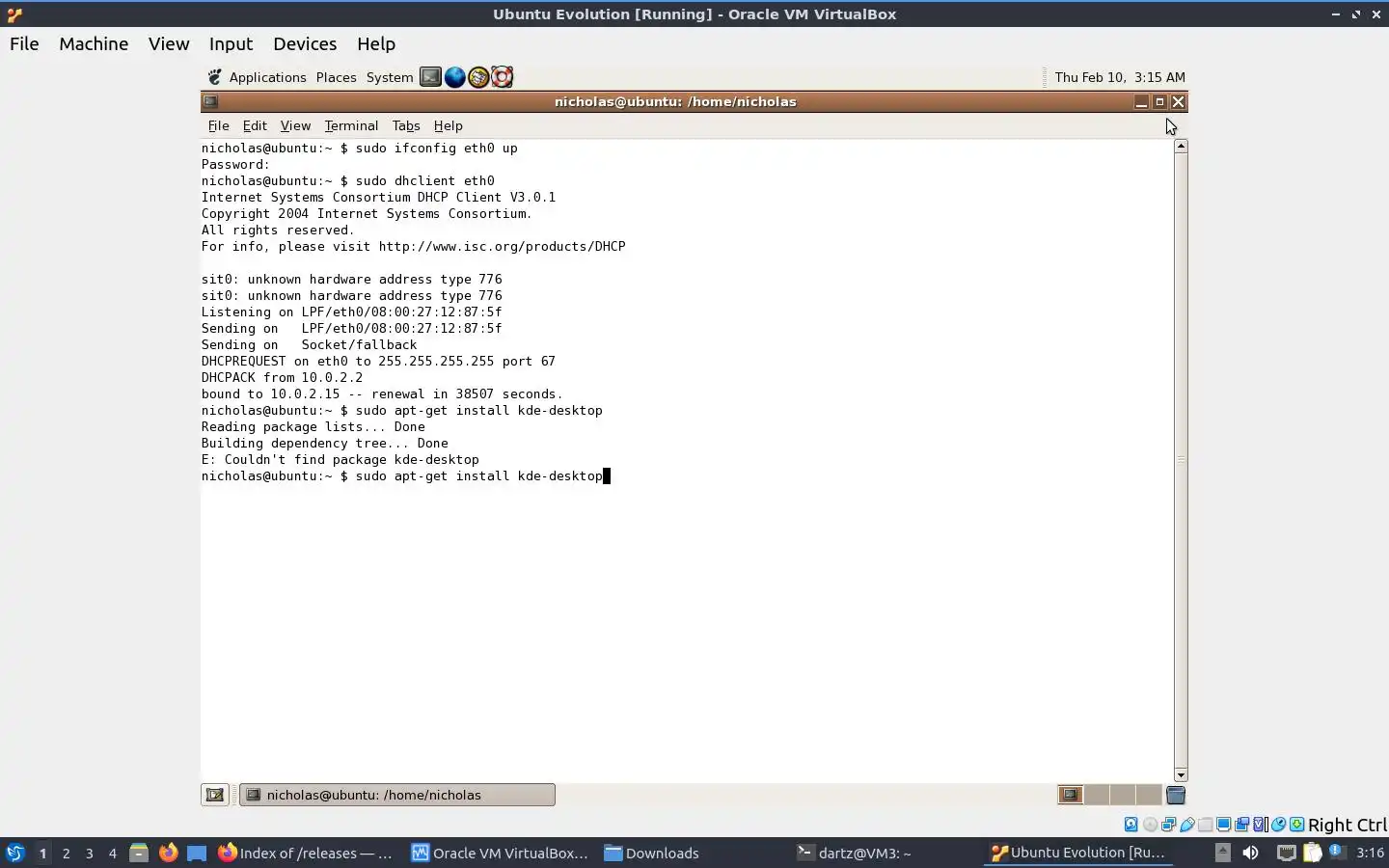Open the terminal's Edit menu
The width and height of the screenshot is (1389, 868).
(x=255, y=125)
